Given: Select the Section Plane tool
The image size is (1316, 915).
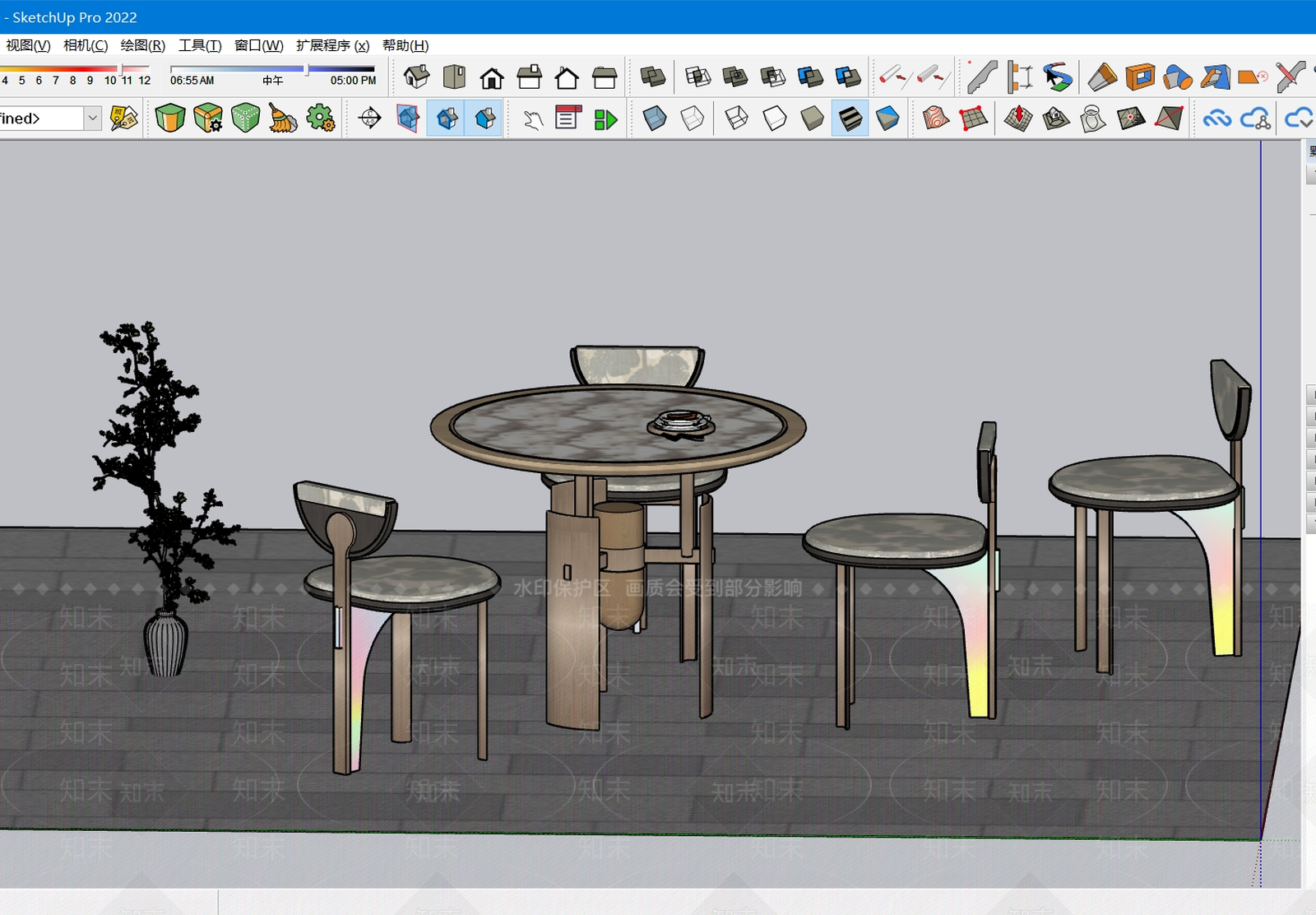Looking at the screenshot, I should tap(370, 118).
